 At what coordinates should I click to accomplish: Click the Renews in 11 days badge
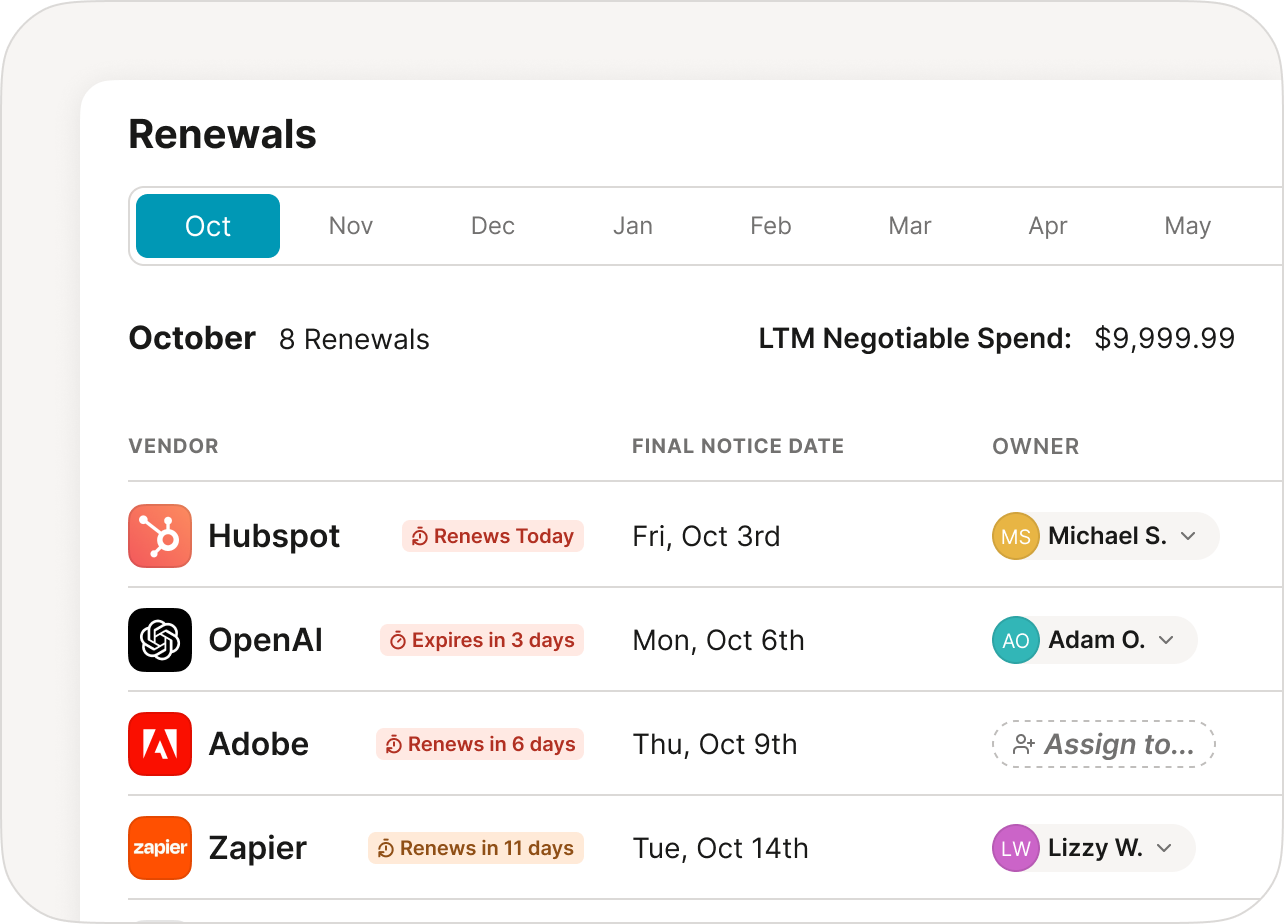(476, 848)
